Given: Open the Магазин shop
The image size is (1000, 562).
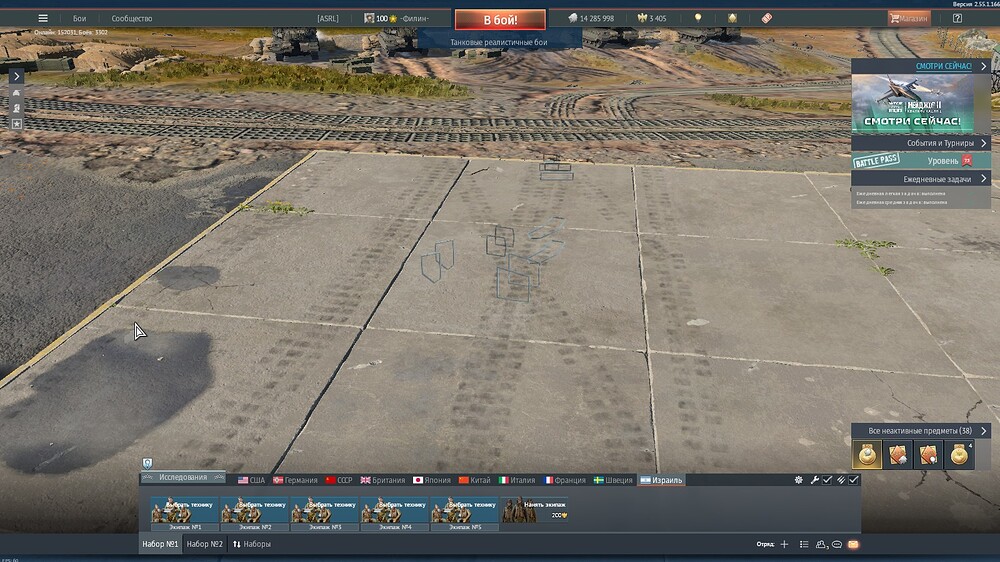Looking at the screenshot, I should 909,18.
